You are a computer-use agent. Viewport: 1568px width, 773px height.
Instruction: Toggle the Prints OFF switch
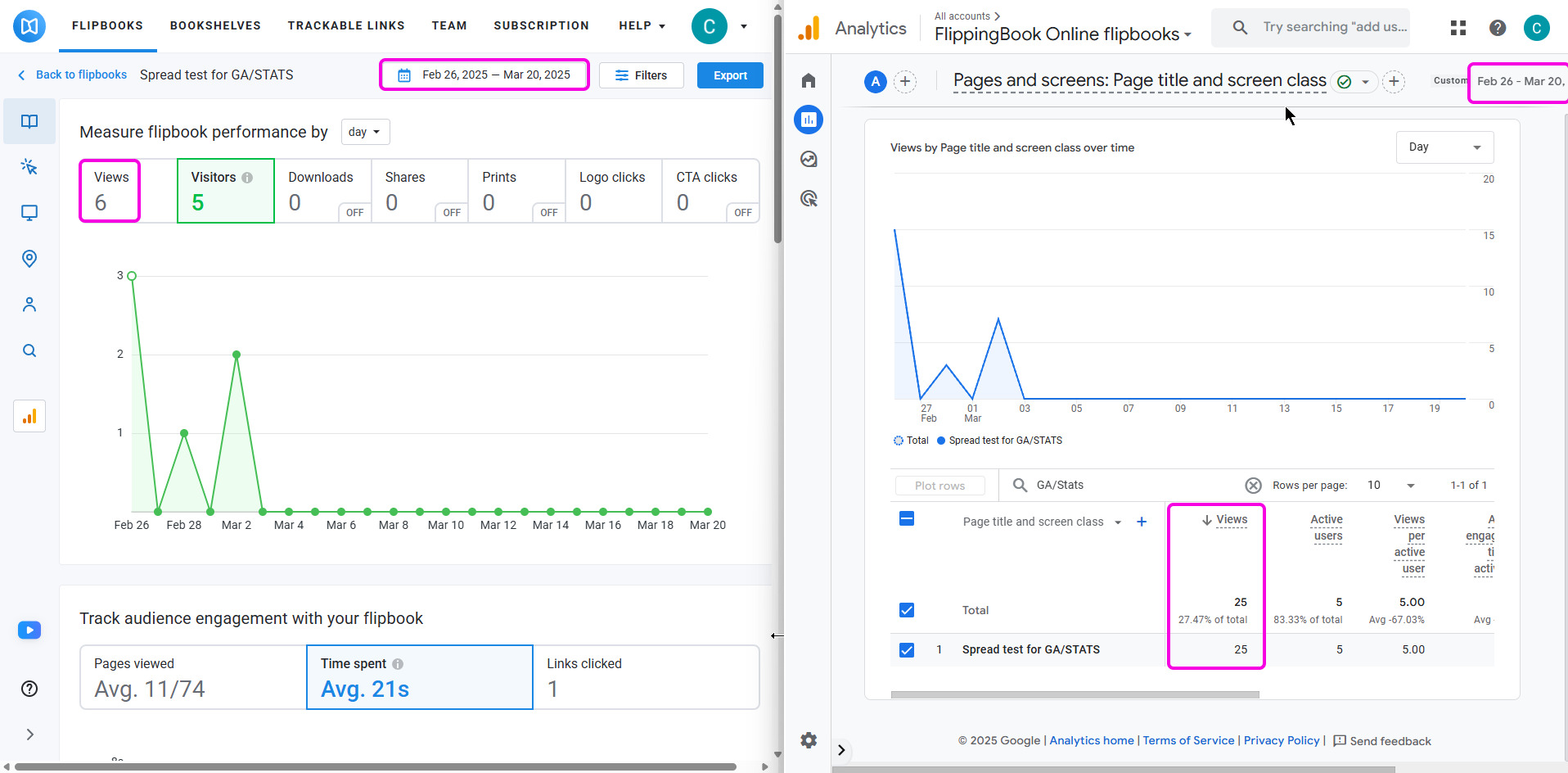[549, 212]
